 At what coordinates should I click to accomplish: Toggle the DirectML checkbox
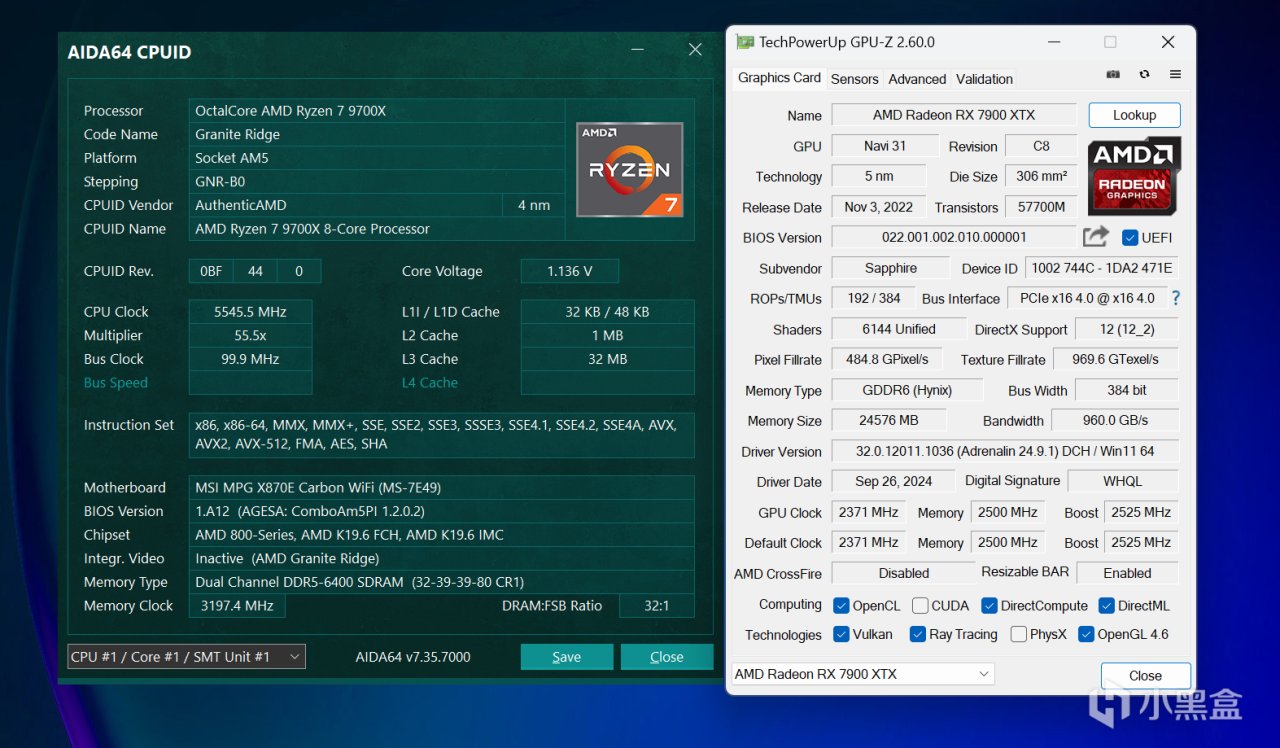point(1107,606)
